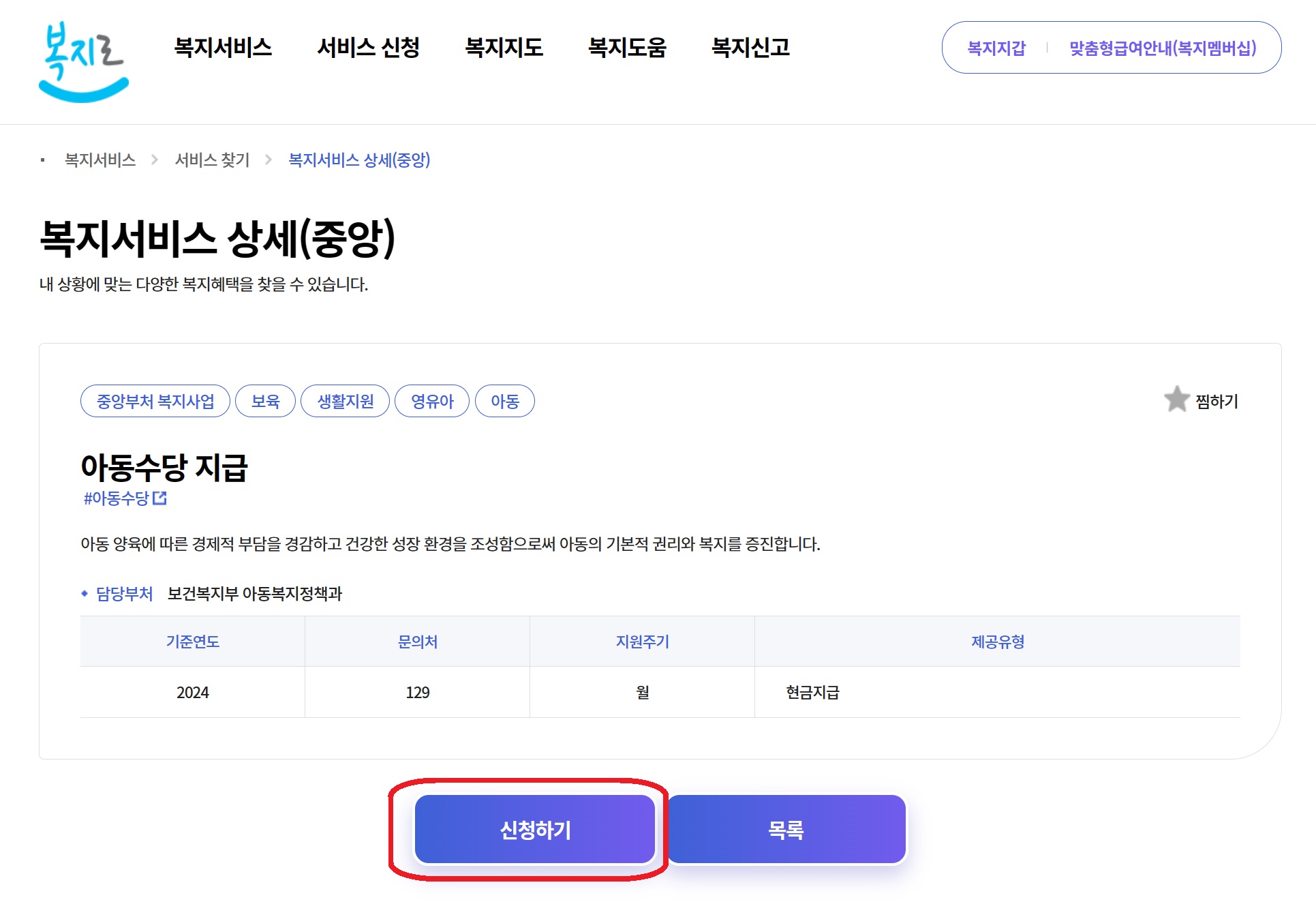1316x902 pixels.
Task: Select the 보육 tag
Action: coord(265,401)
